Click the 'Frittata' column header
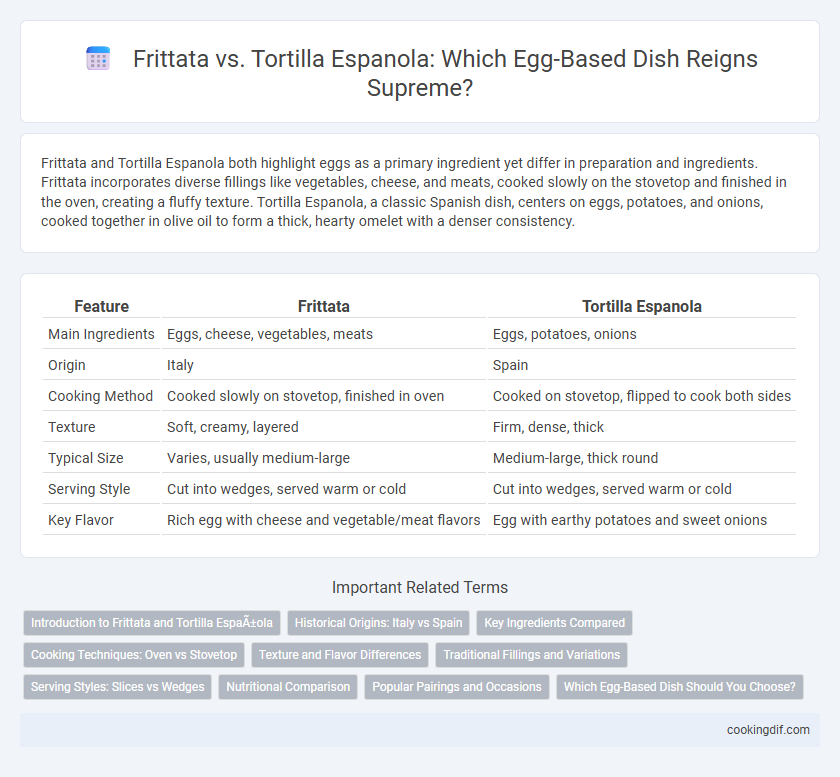This screenshot has width=840, height=777. pyautogui.click(x=324, y=307)
